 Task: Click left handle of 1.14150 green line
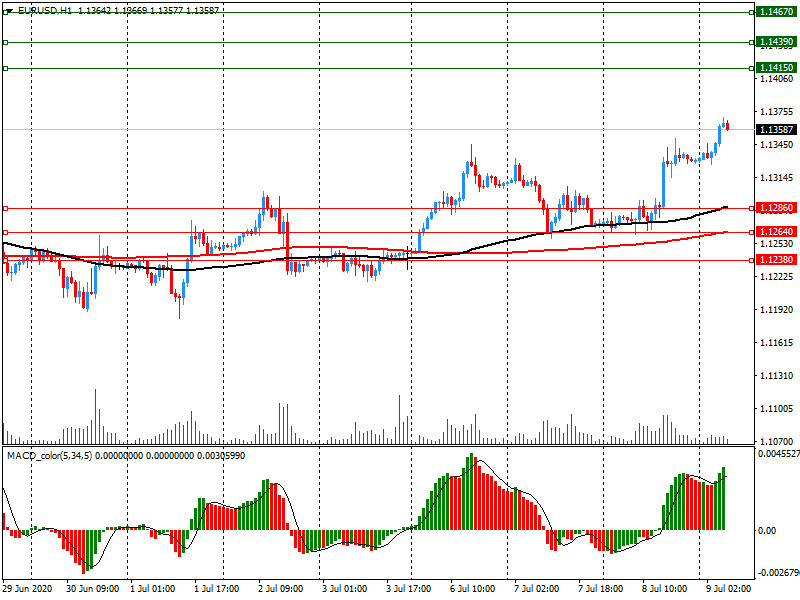pos(5,68)
